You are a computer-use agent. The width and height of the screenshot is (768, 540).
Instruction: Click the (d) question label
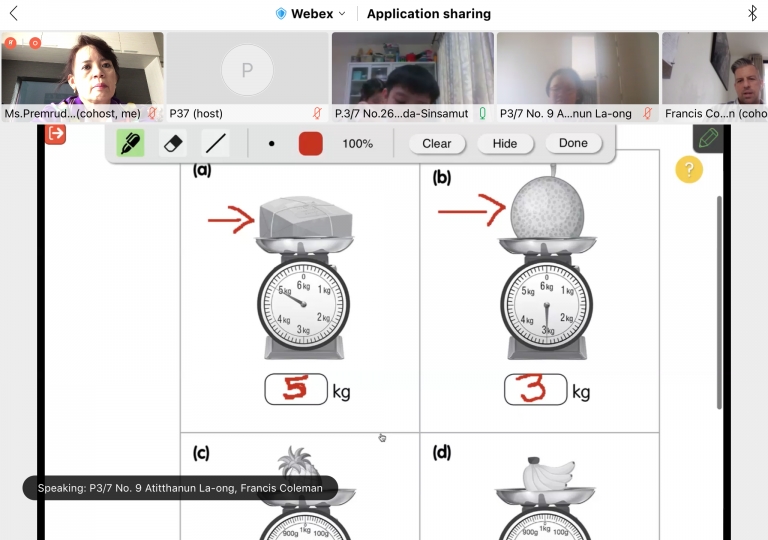(441, 452)
